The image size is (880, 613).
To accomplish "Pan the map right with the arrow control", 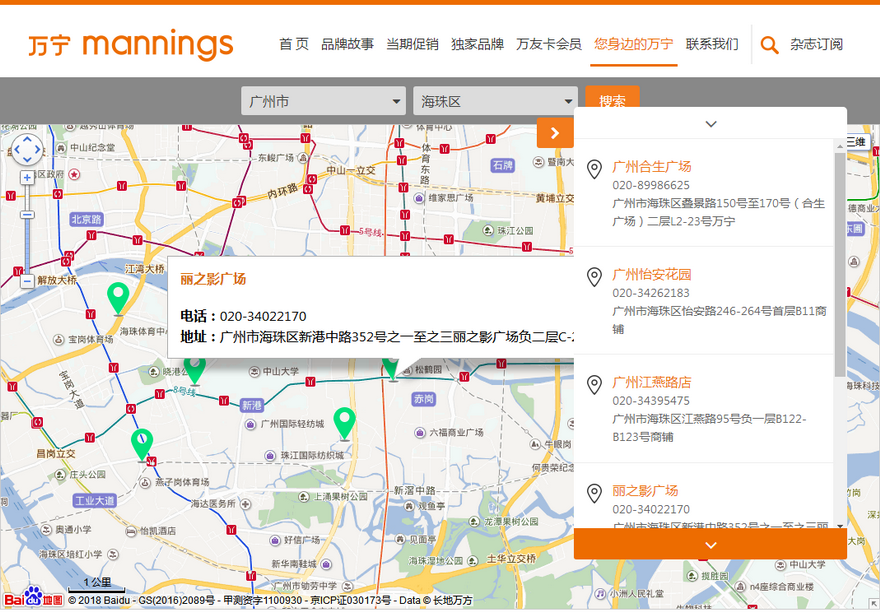I will 38,150.
